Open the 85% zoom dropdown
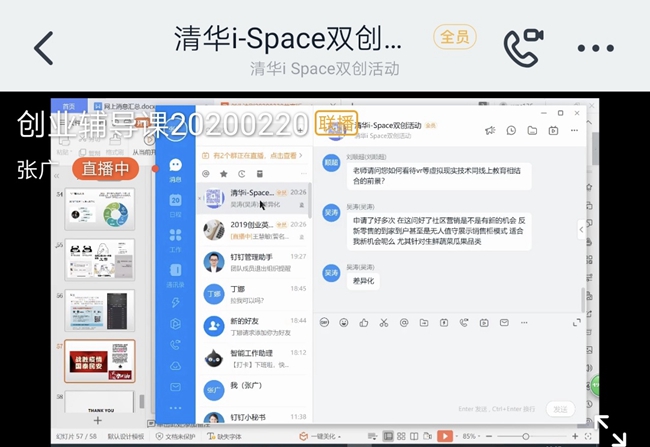This screenshot has height=447, width=650. tap(471, 436)
